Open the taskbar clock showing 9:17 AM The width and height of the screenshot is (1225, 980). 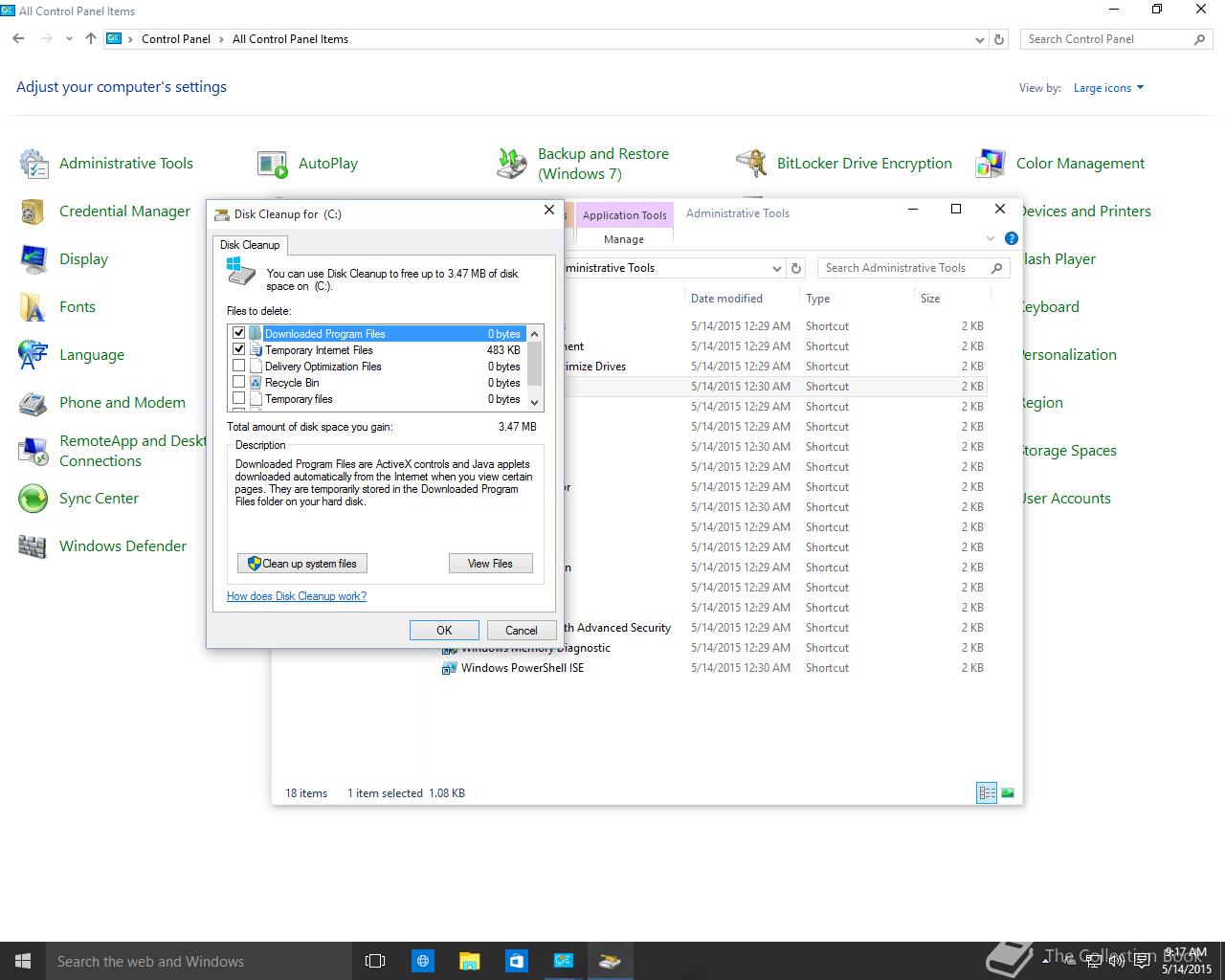click(1187, 961)
